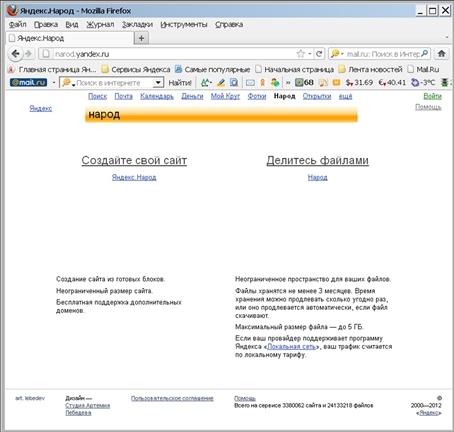The height and width of the screenshot is (432, 454).
Task: Click the Mail.ru logo button in the toolbar
Action: (x=28, y=82)
